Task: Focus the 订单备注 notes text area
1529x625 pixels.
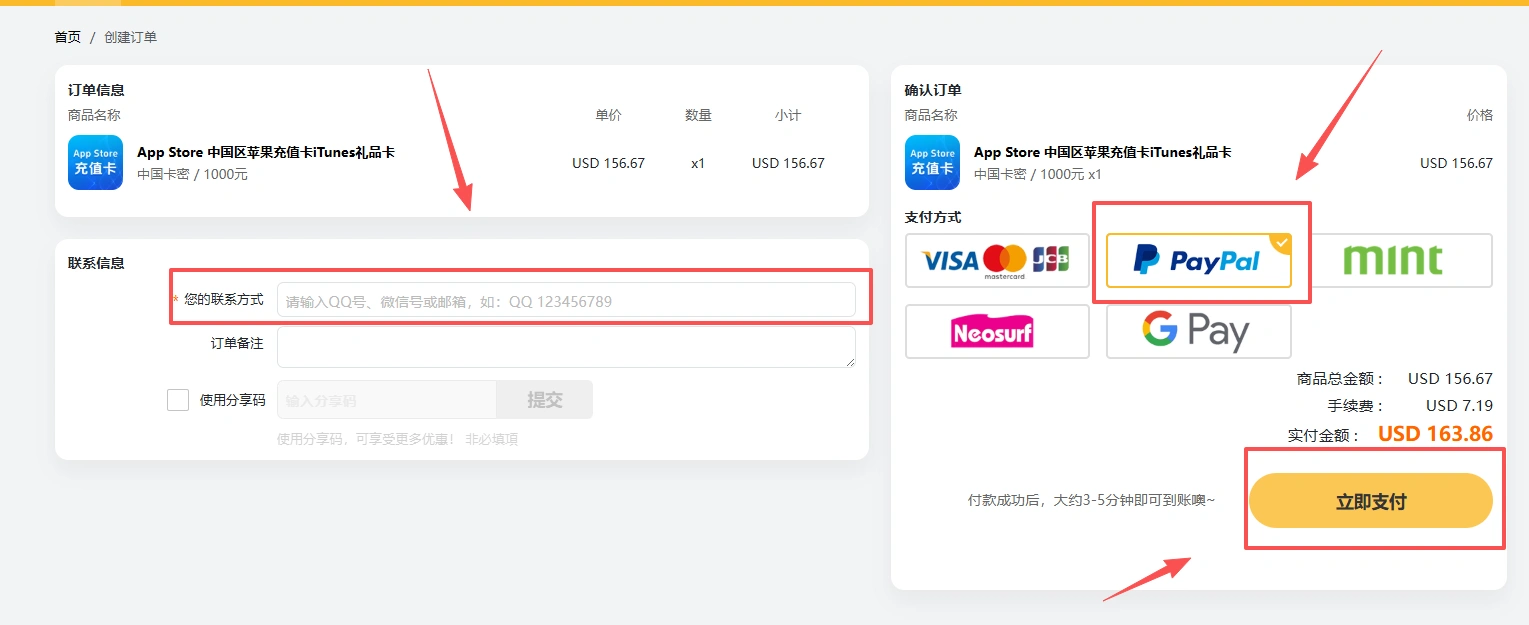Action: (565, 347)
